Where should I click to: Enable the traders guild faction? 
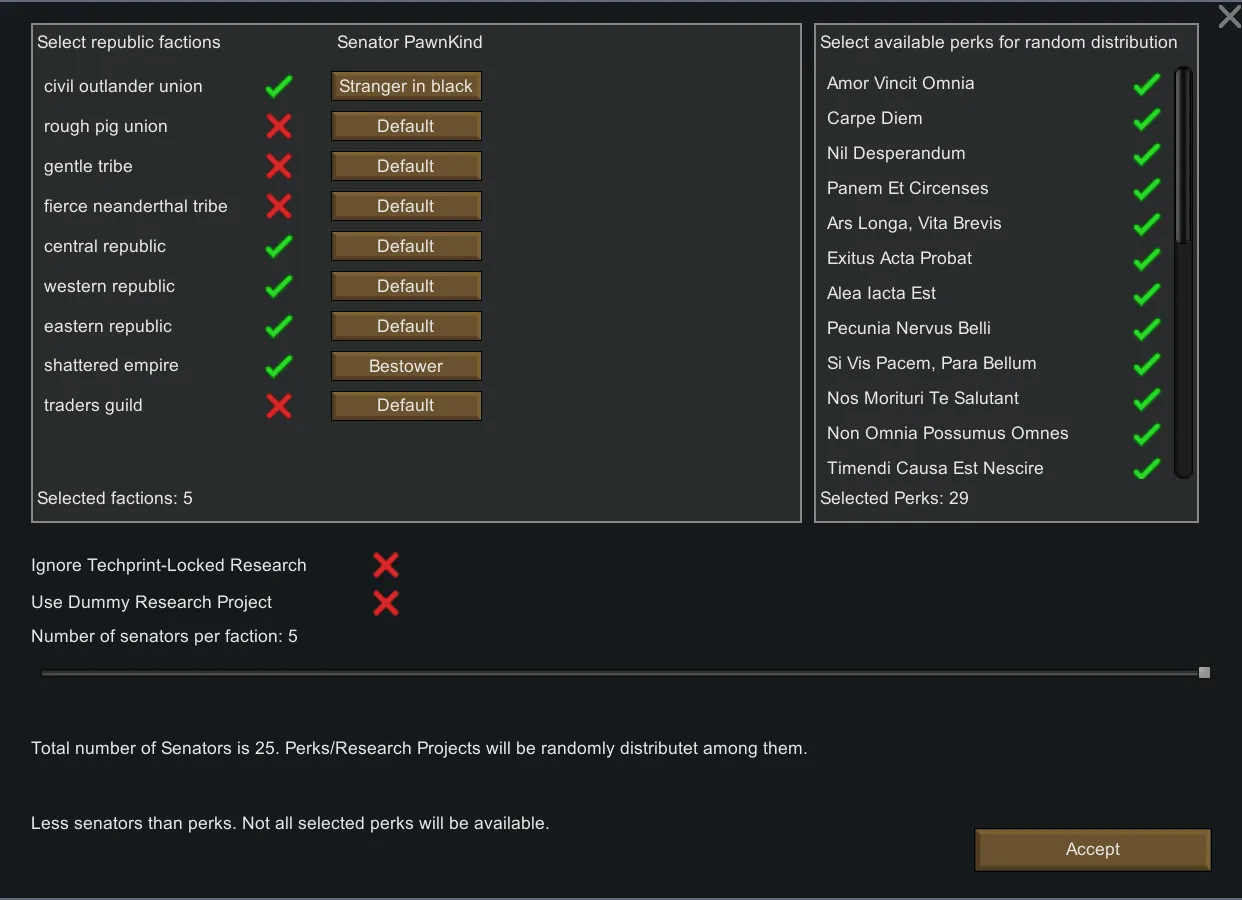click(279, 405)
